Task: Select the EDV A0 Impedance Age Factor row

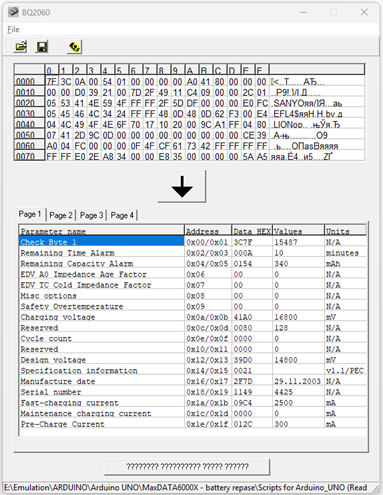Action: [193, 274]
